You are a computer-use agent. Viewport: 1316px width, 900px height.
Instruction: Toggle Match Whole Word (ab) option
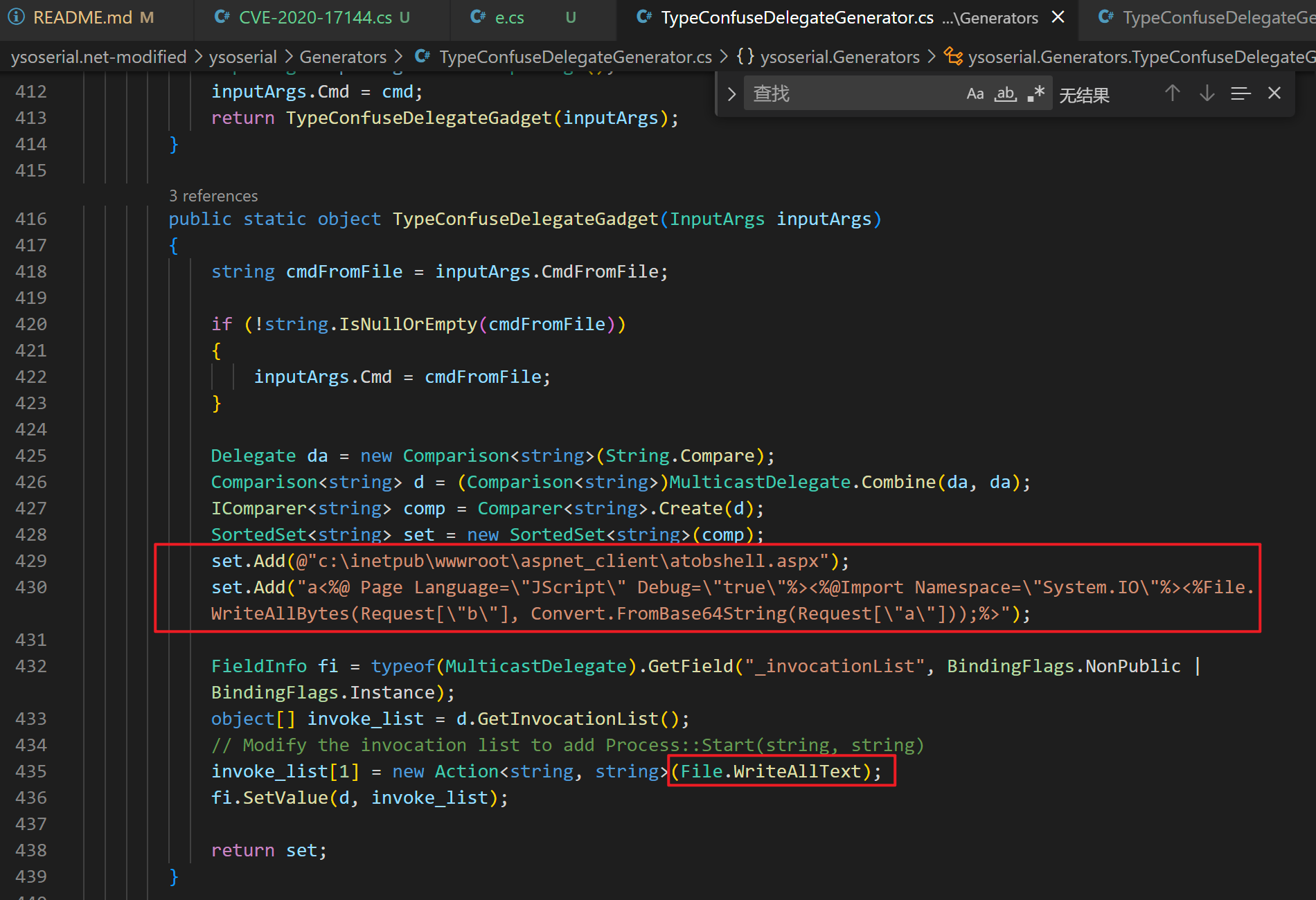pyautogui.click(x=1006, y=93)
